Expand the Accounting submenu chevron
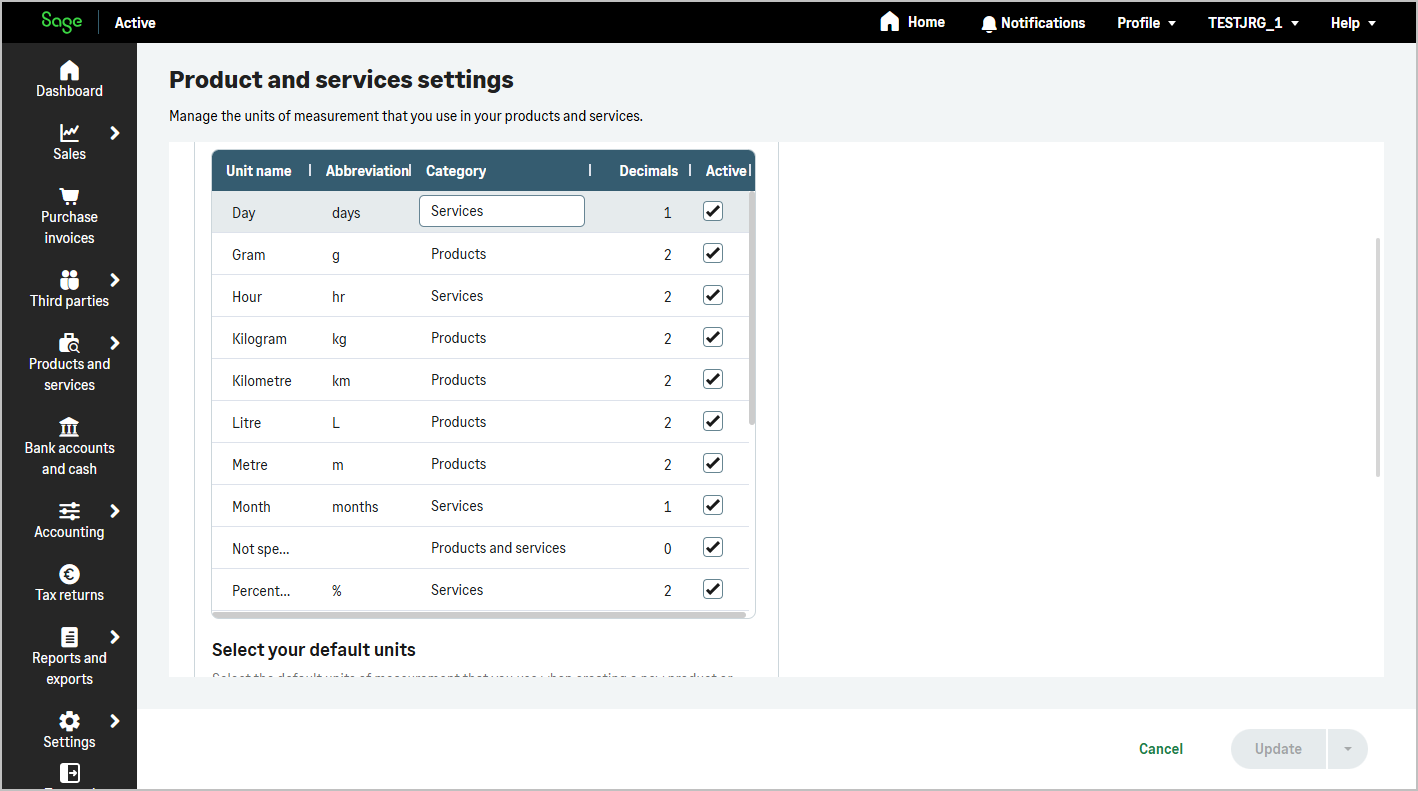 [115, 511]
